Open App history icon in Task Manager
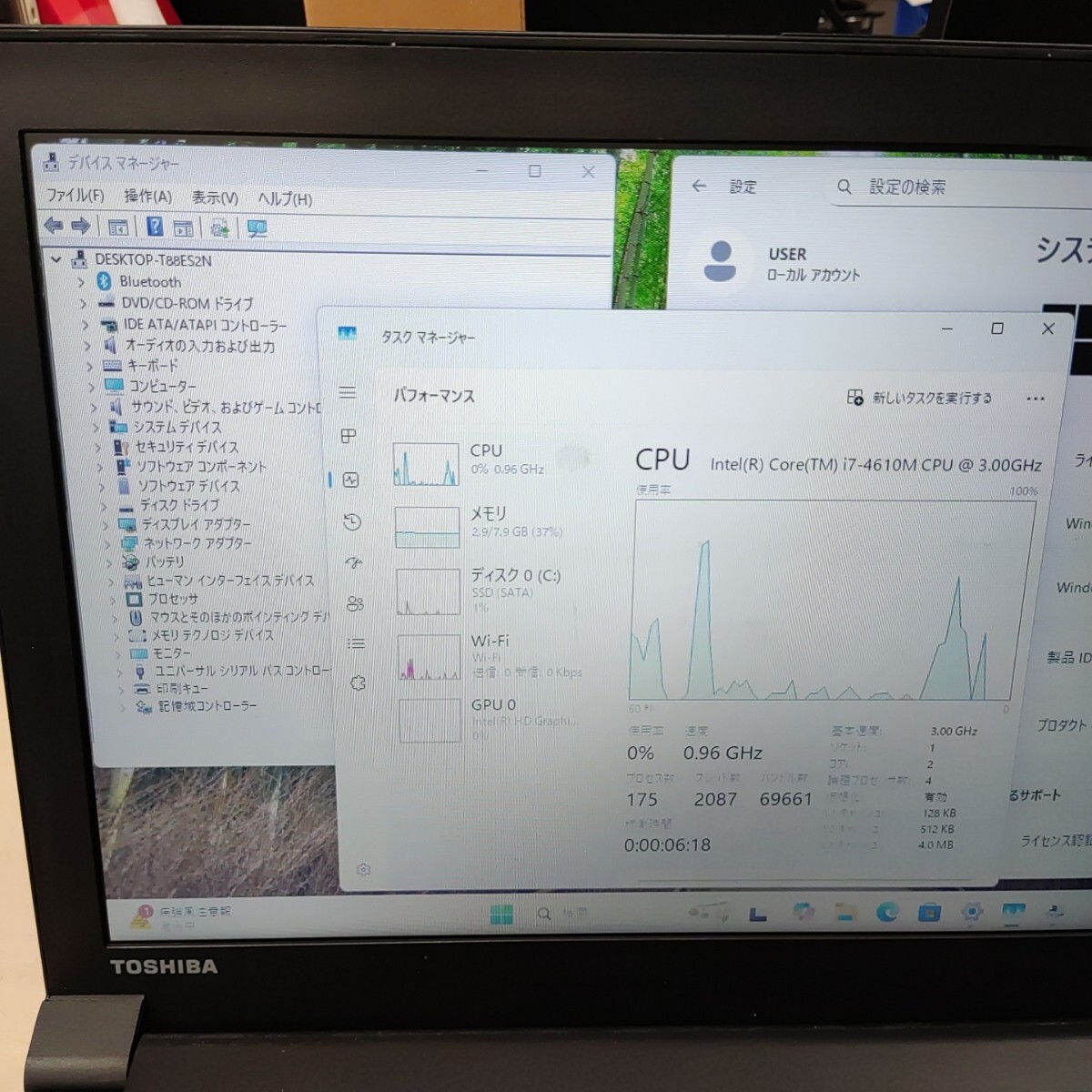Image resolution: width=1092 pixels, height=1092 pixels. pyautogui.click(x=352, y=522)
